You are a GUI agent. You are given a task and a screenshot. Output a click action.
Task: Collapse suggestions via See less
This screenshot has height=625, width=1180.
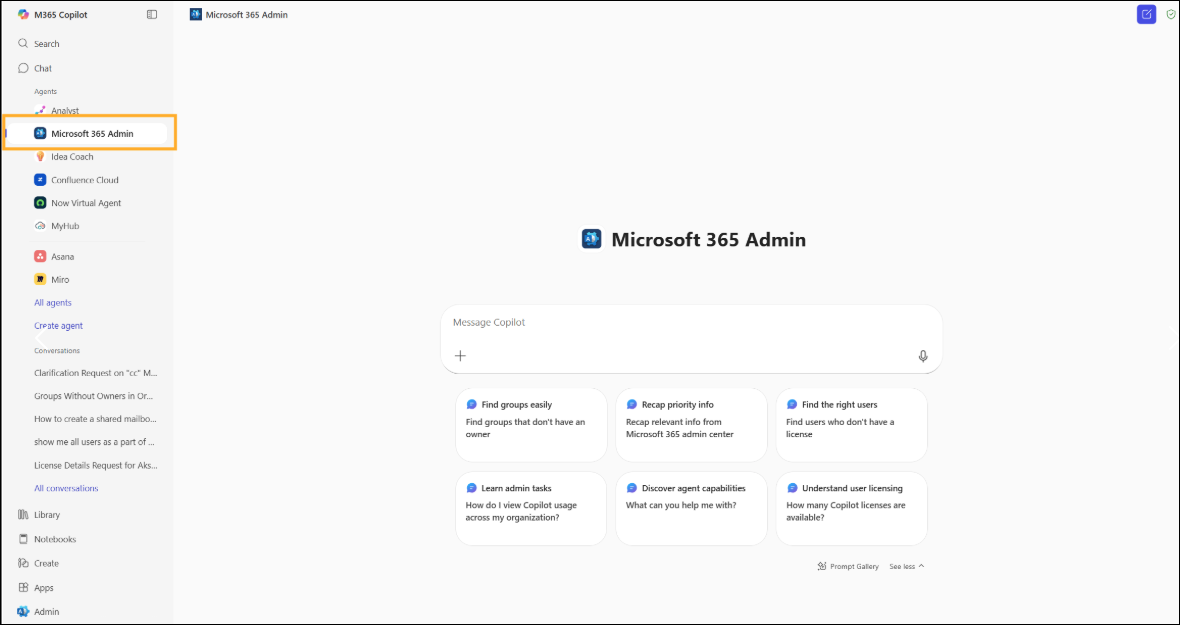[x=903, y=566]
